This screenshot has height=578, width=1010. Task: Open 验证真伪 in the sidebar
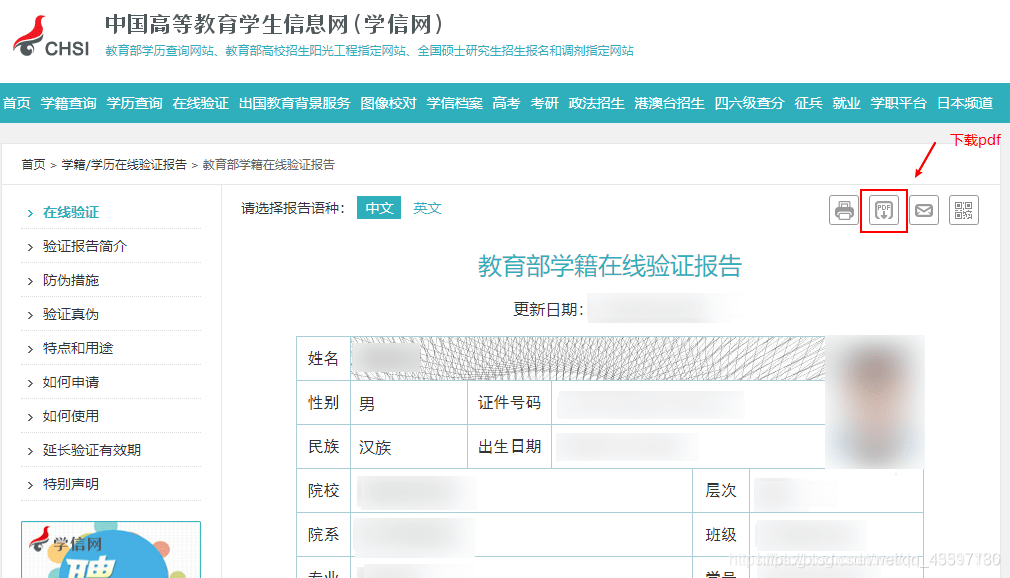(x=71, y=314)
